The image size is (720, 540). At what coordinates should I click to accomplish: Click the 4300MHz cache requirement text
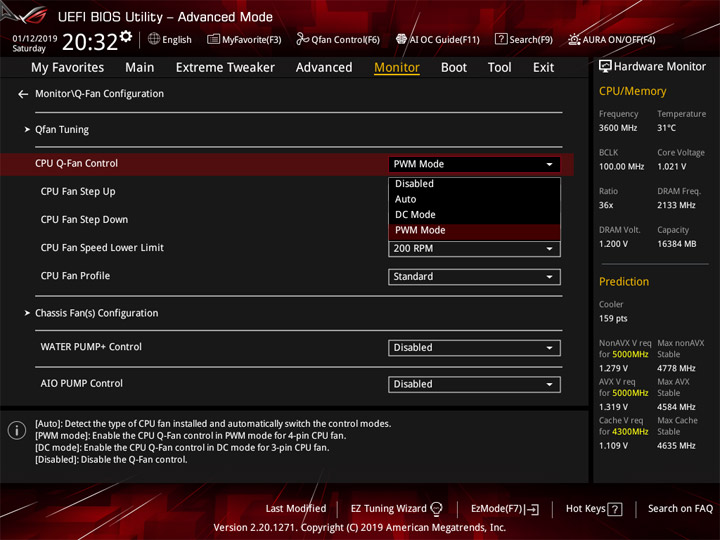pyautogui.click(x=630, y=432)
